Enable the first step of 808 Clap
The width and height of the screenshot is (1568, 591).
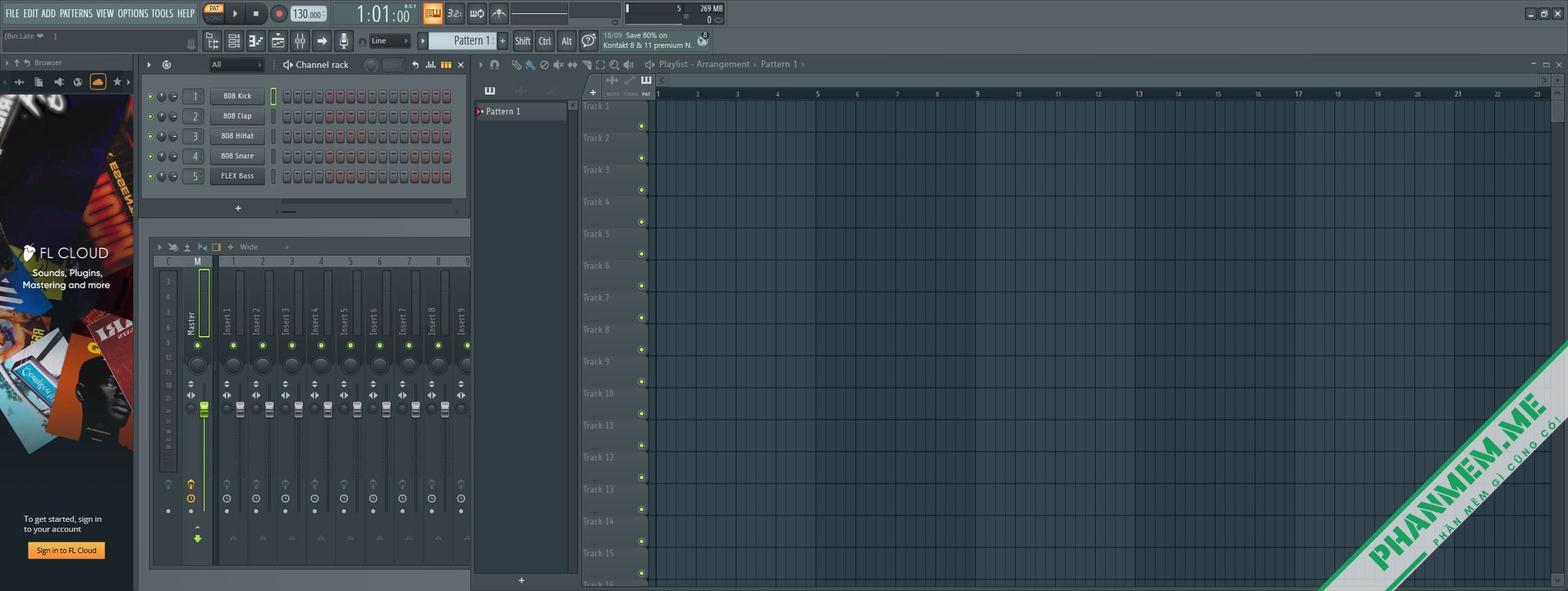coord(287,116)
